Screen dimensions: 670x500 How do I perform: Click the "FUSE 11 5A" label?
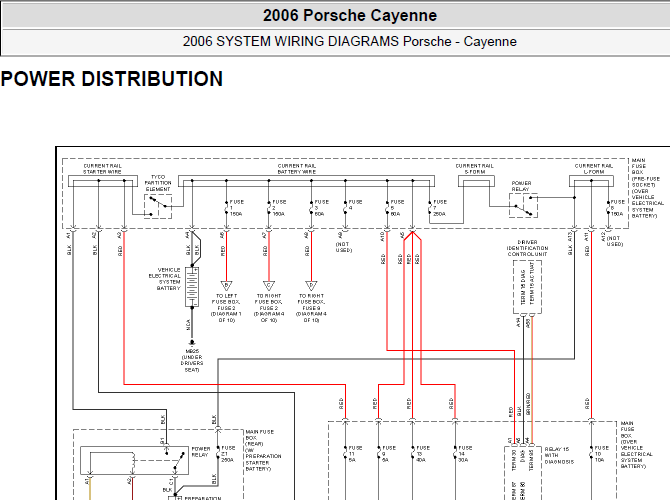(x=355, y=454)
